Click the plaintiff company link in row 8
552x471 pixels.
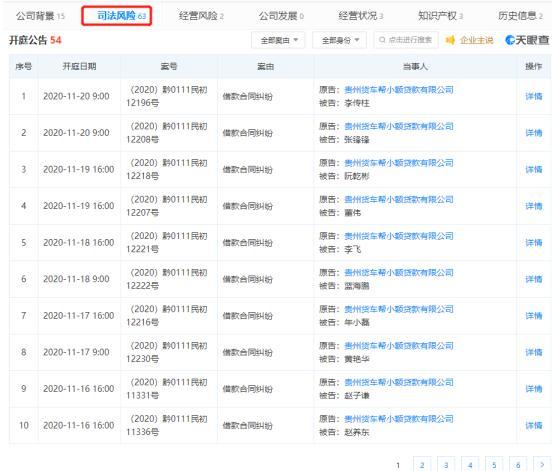399,346
